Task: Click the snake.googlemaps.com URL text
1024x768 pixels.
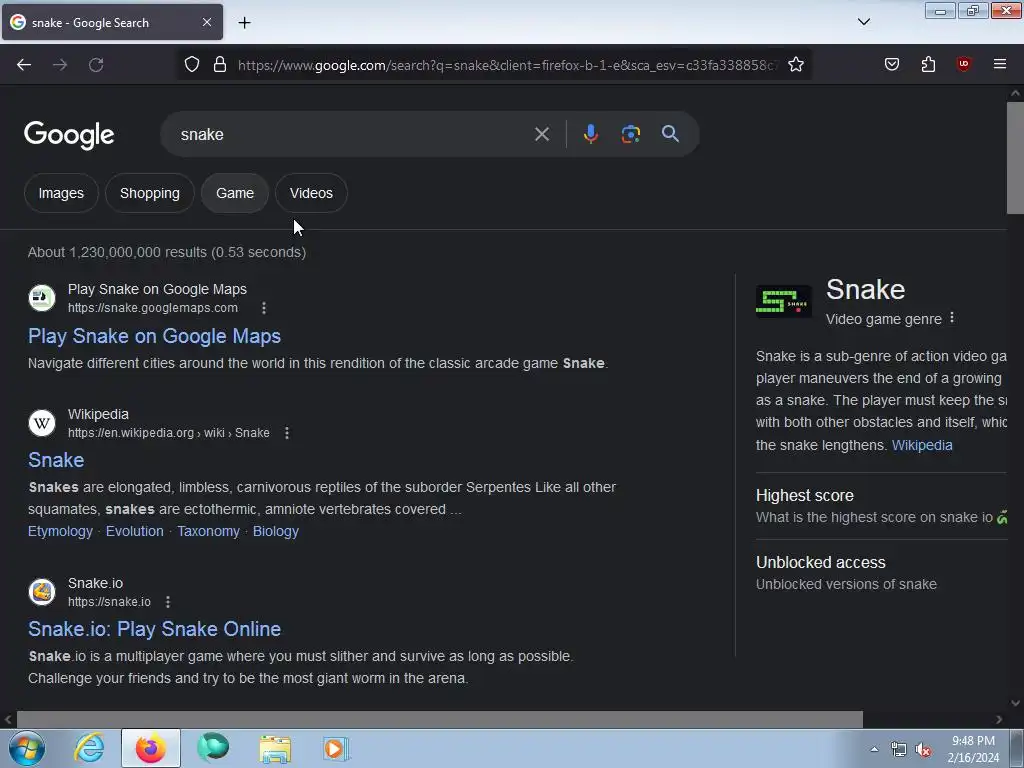Action: [153, 308]
